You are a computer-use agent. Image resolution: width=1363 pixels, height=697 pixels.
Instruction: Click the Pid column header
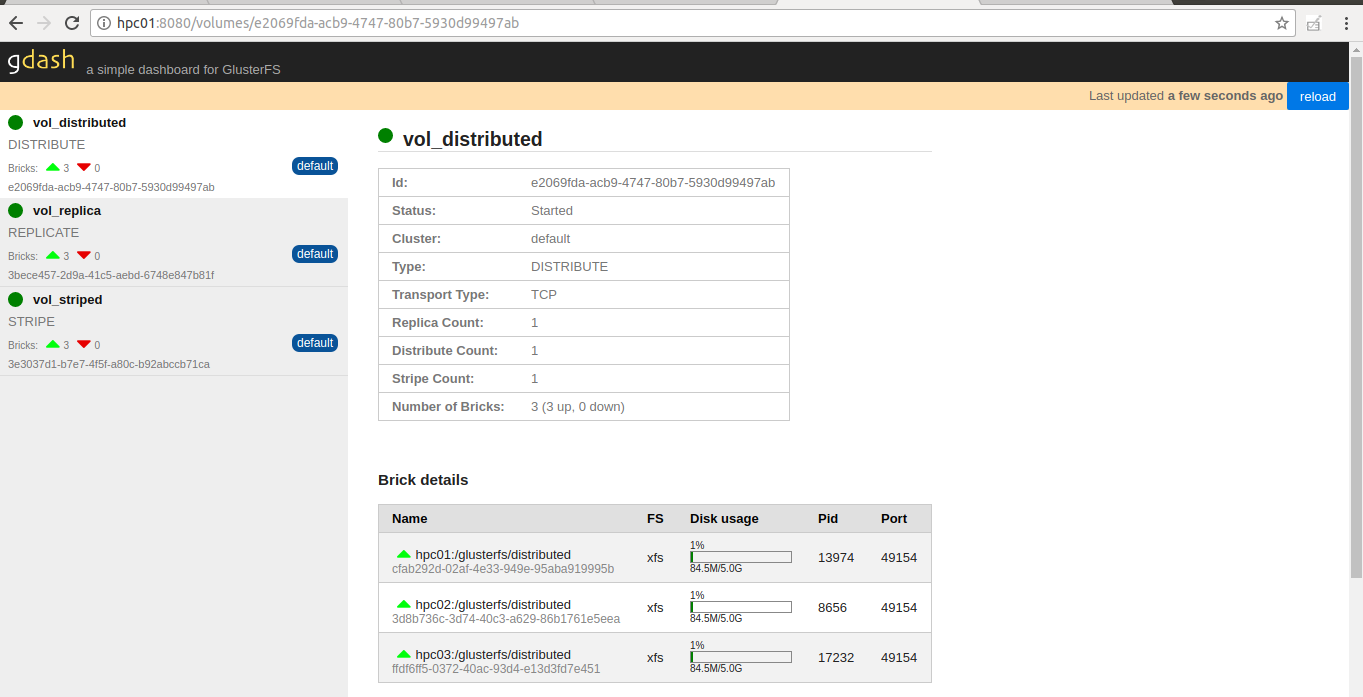[828, 518]
